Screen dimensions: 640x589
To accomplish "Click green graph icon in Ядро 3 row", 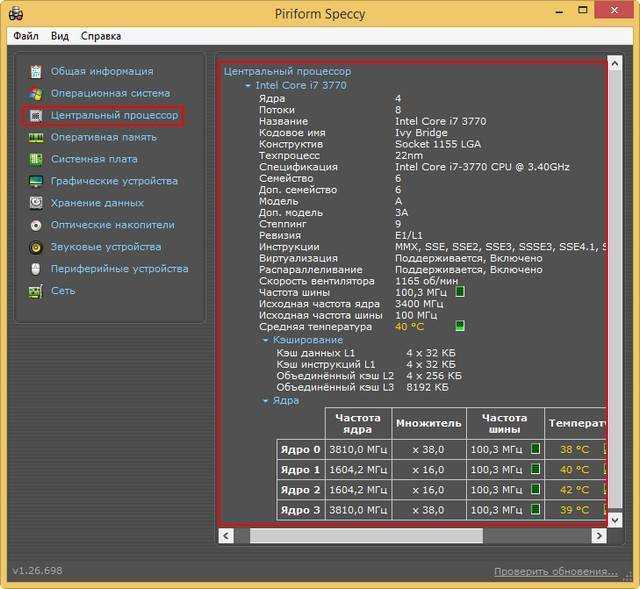I will coord(535,509).
